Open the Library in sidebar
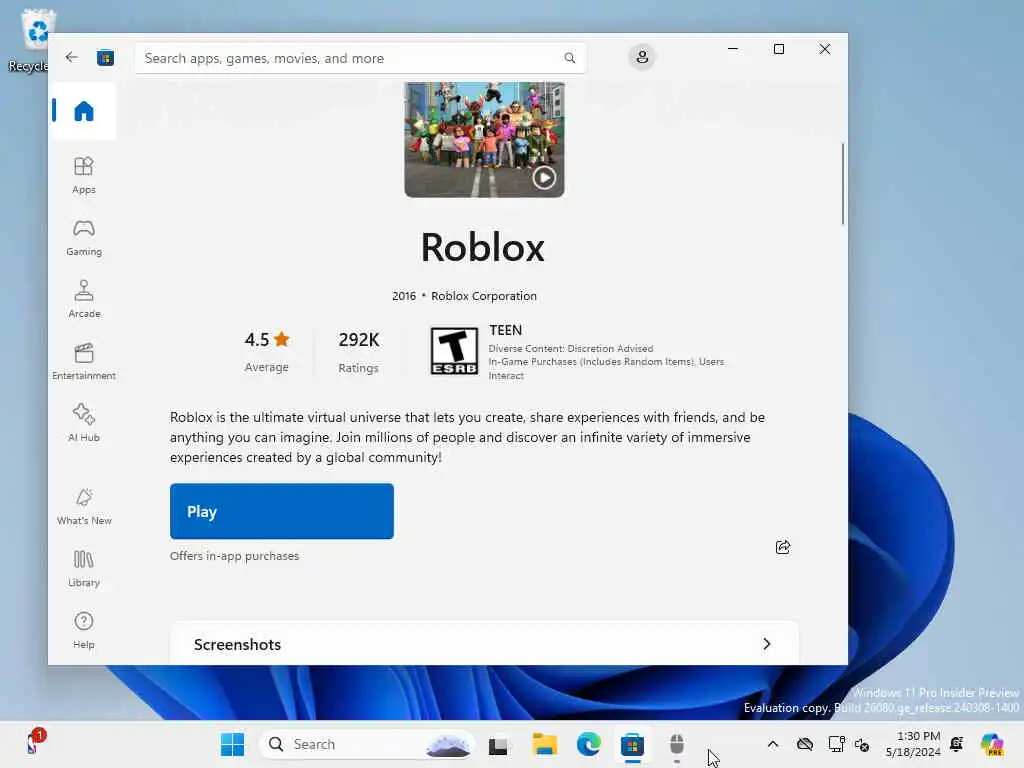The width and height of the screenshot is (1024, 768). [x=84, y=568]
